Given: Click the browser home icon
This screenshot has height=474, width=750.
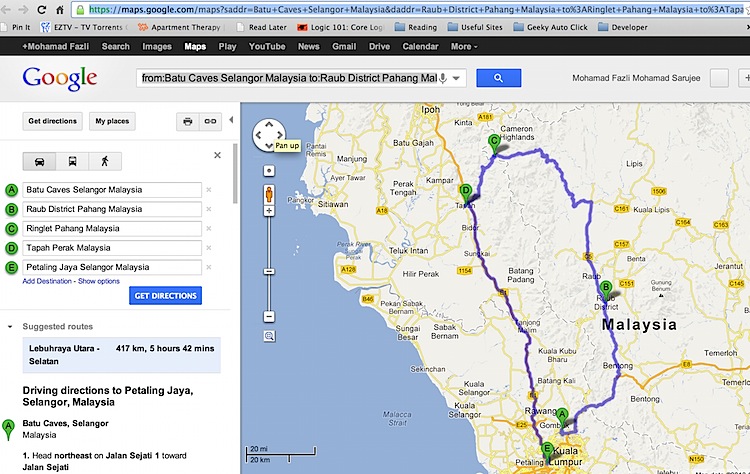Looking at the screenshot, I should [x=60, y=10].
